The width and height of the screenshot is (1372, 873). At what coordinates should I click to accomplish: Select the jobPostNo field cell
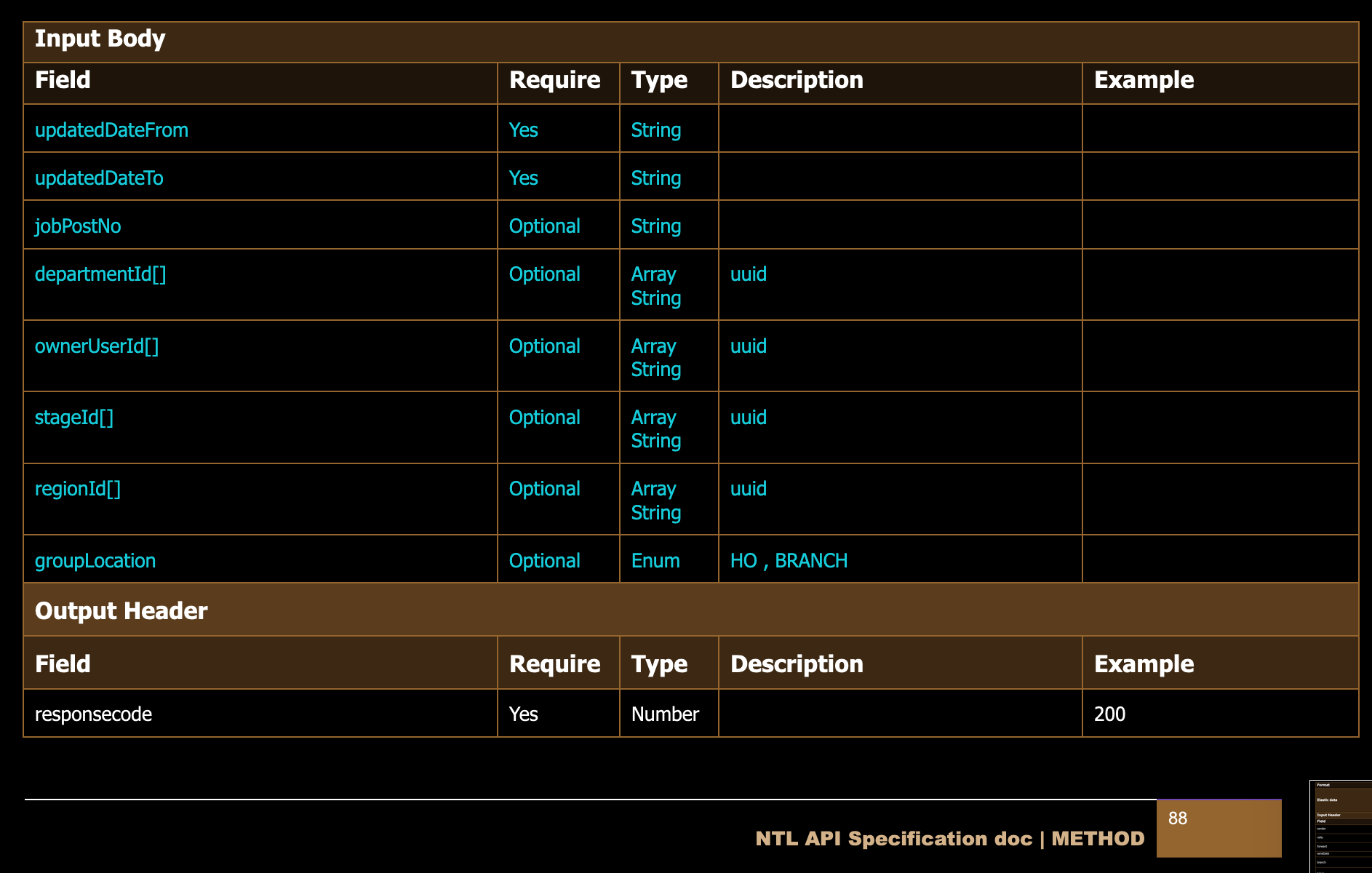[78, 226]
